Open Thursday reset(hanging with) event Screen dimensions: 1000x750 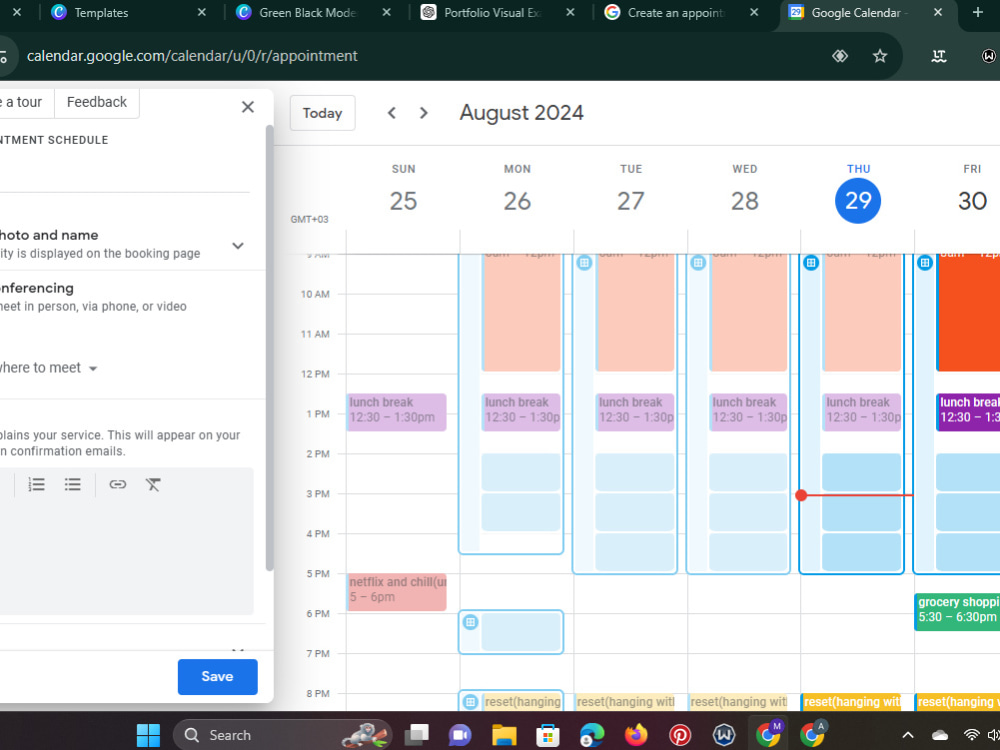coord(851,702)
